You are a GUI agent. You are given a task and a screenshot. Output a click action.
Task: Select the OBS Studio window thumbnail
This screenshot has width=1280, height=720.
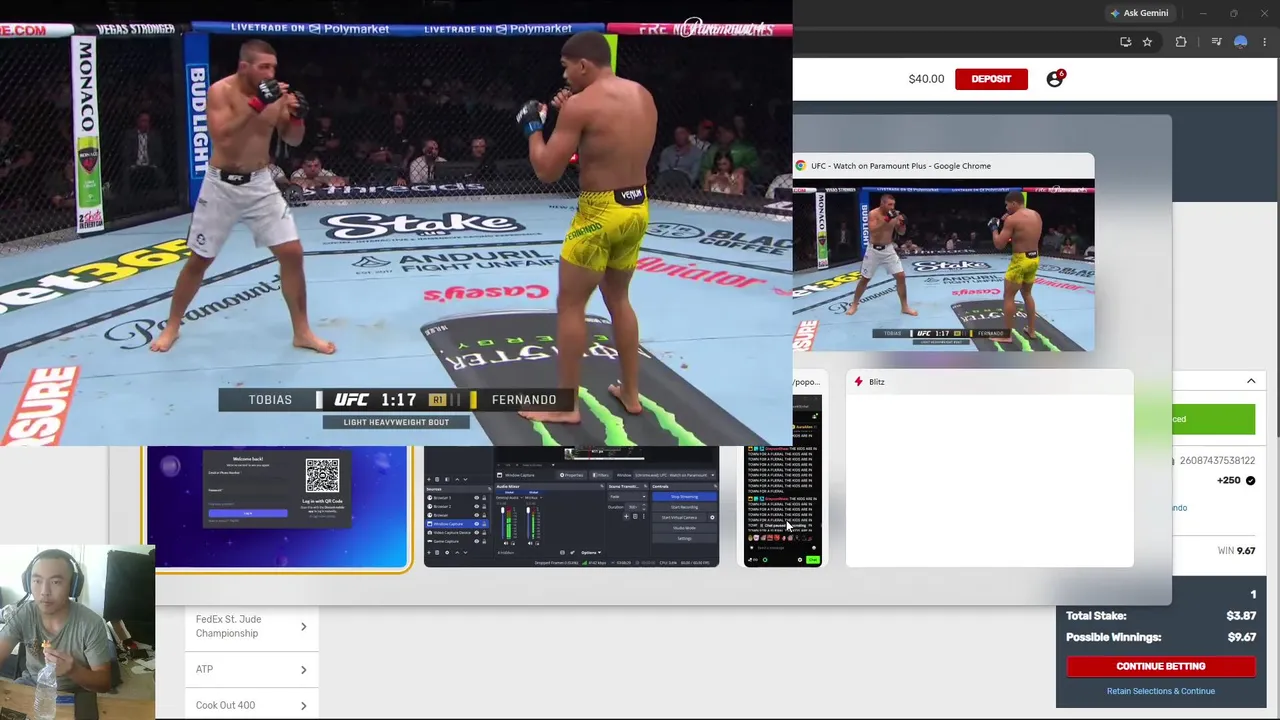(x=571, y=506)
